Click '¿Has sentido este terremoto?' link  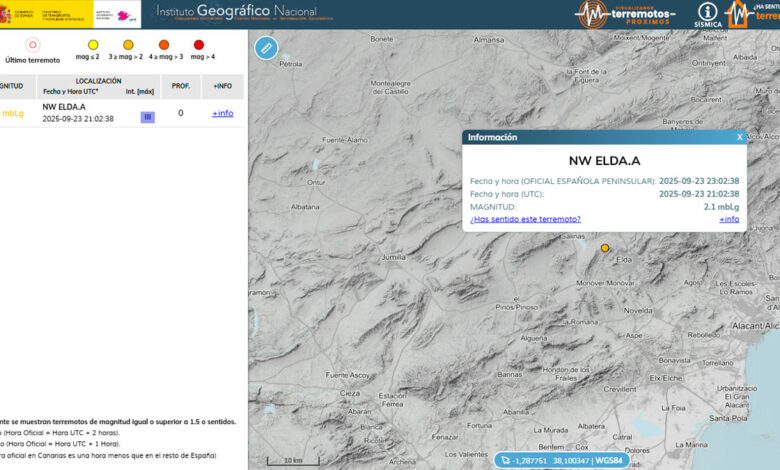525,219
